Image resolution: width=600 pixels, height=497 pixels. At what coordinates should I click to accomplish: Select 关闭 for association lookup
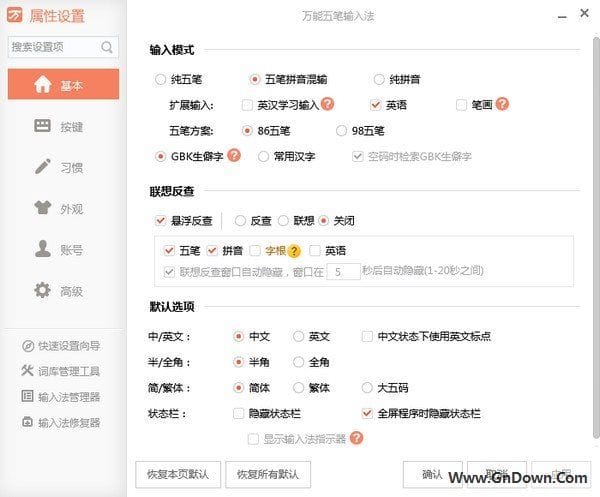(x=323, y=221)
